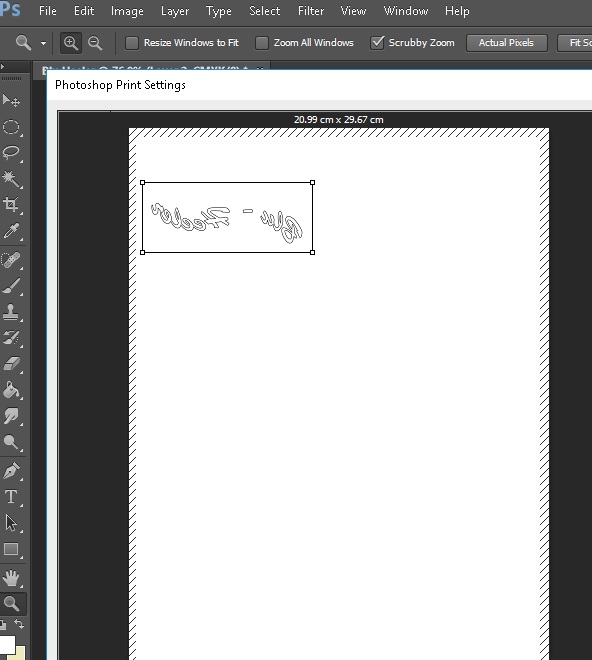Screen dimensions: 592x660
Task: Select the Move tool
Action: point(11,101)
